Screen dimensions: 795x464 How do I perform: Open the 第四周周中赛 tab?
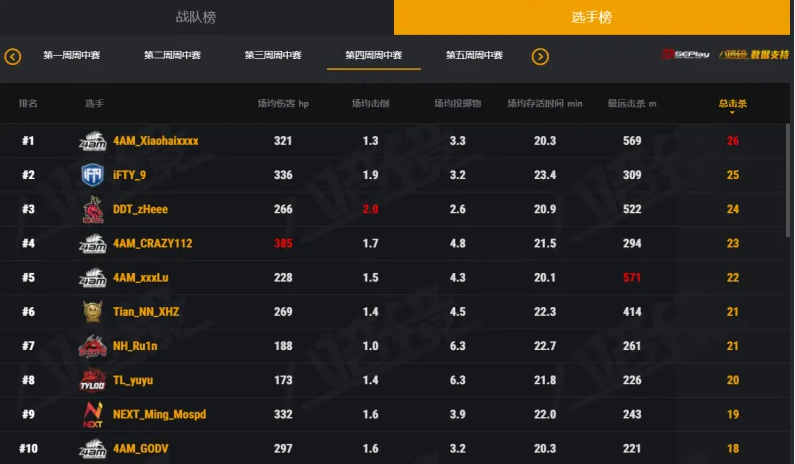(374, 55)
